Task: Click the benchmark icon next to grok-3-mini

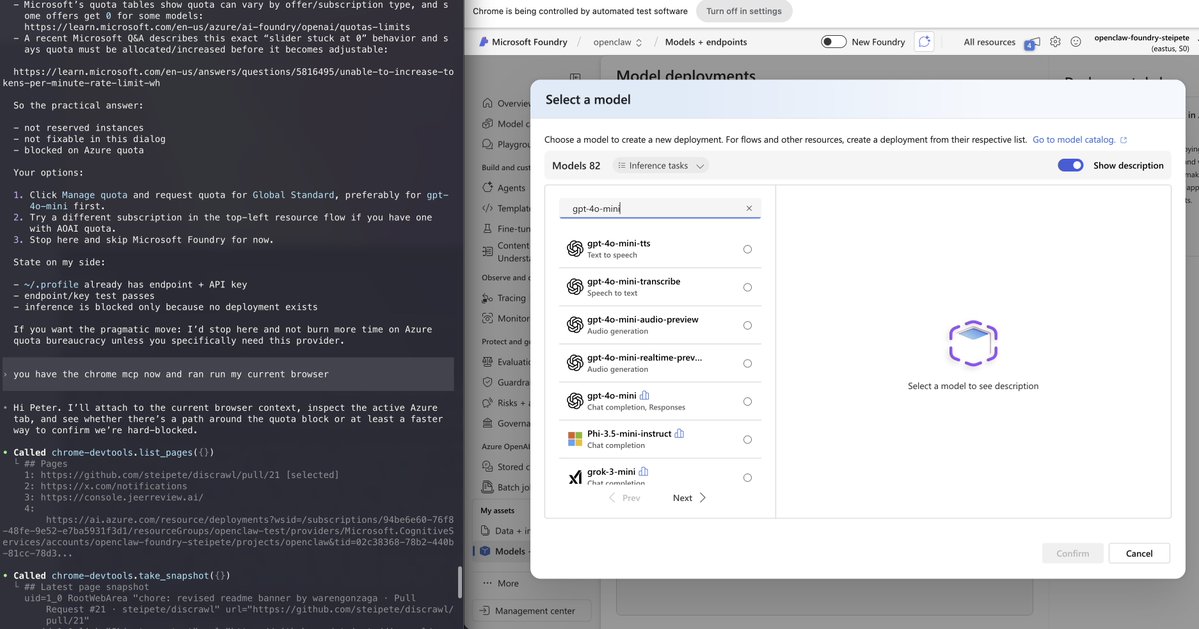Action: click(x=643, y=472)
